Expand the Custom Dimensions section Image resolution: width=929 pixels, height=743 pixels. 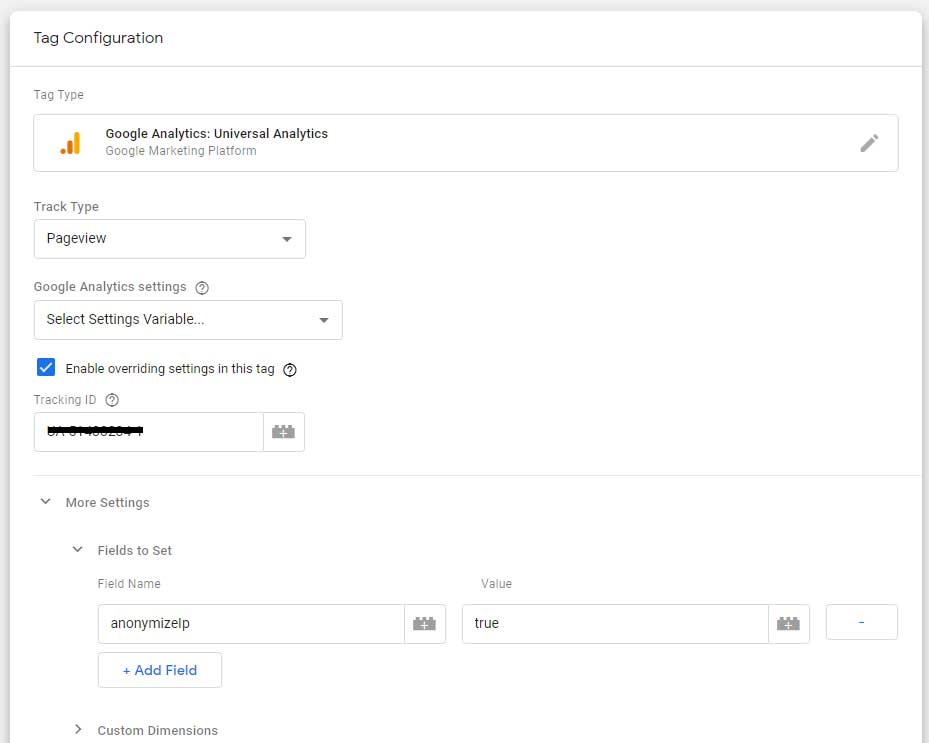pyautogui.click(x=78, y=730)
